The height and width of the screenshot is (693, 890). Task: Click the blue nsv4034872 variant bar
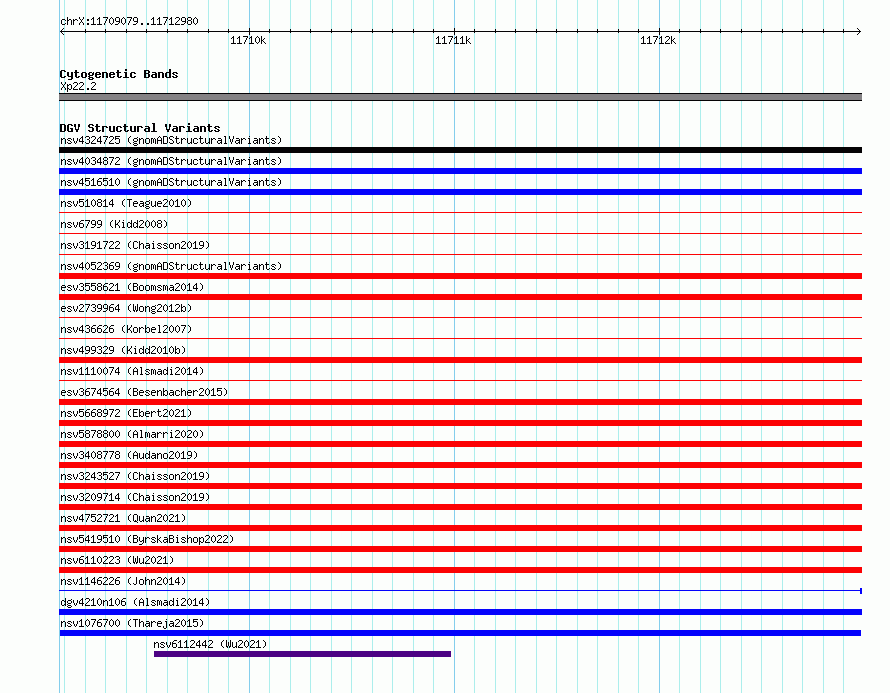click(460, 171)
